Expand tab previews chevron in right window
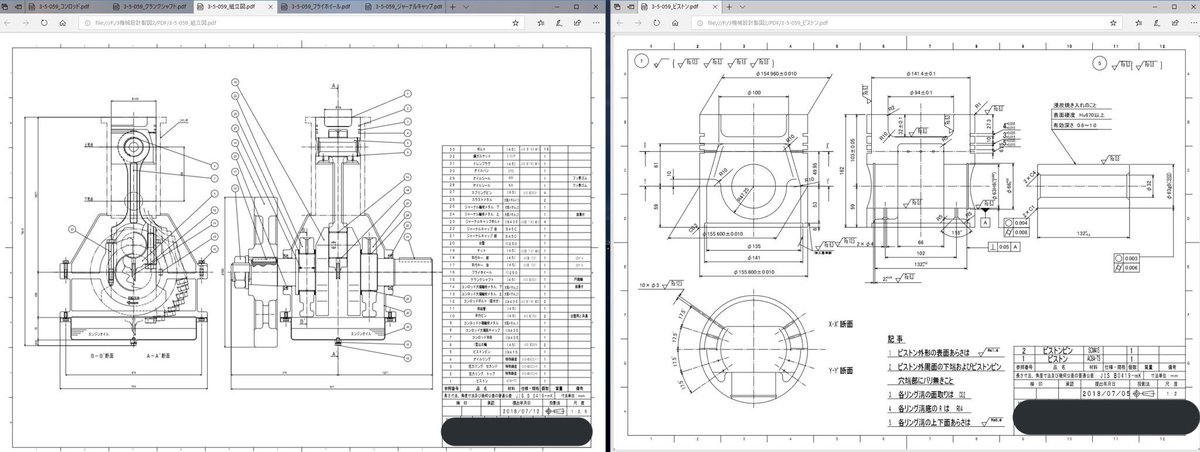 (x=743, y=7)
